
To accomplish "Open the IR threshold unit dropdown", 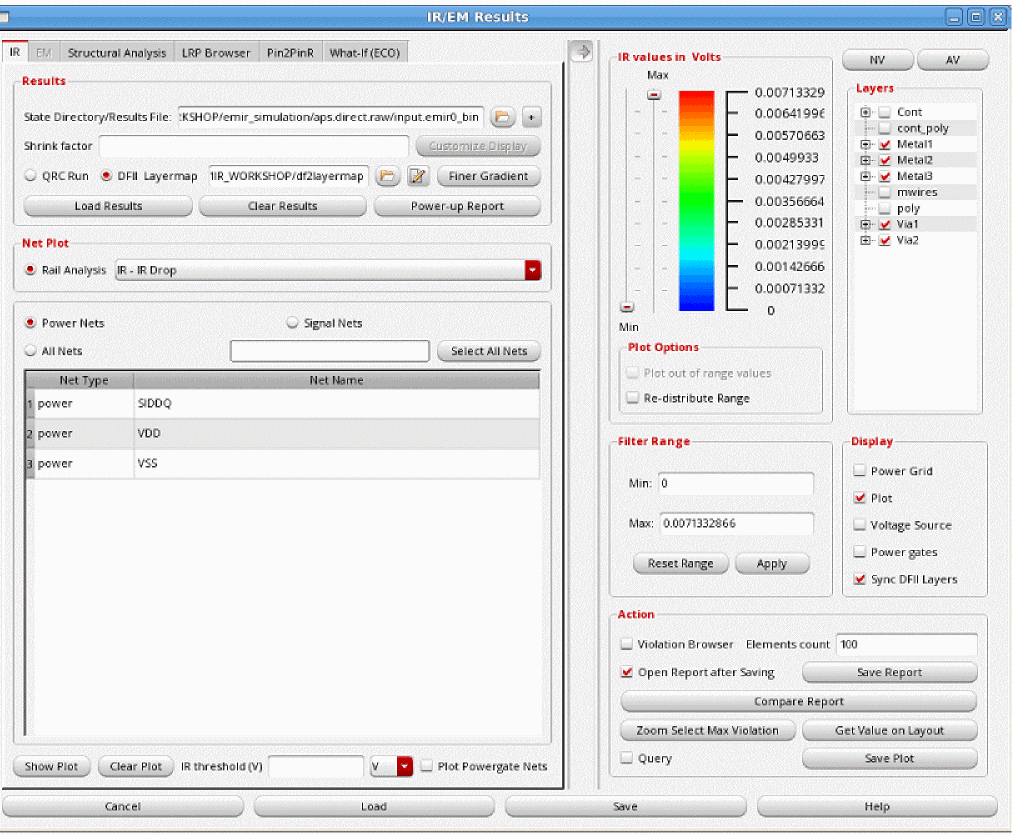I will tap(405, 767).
